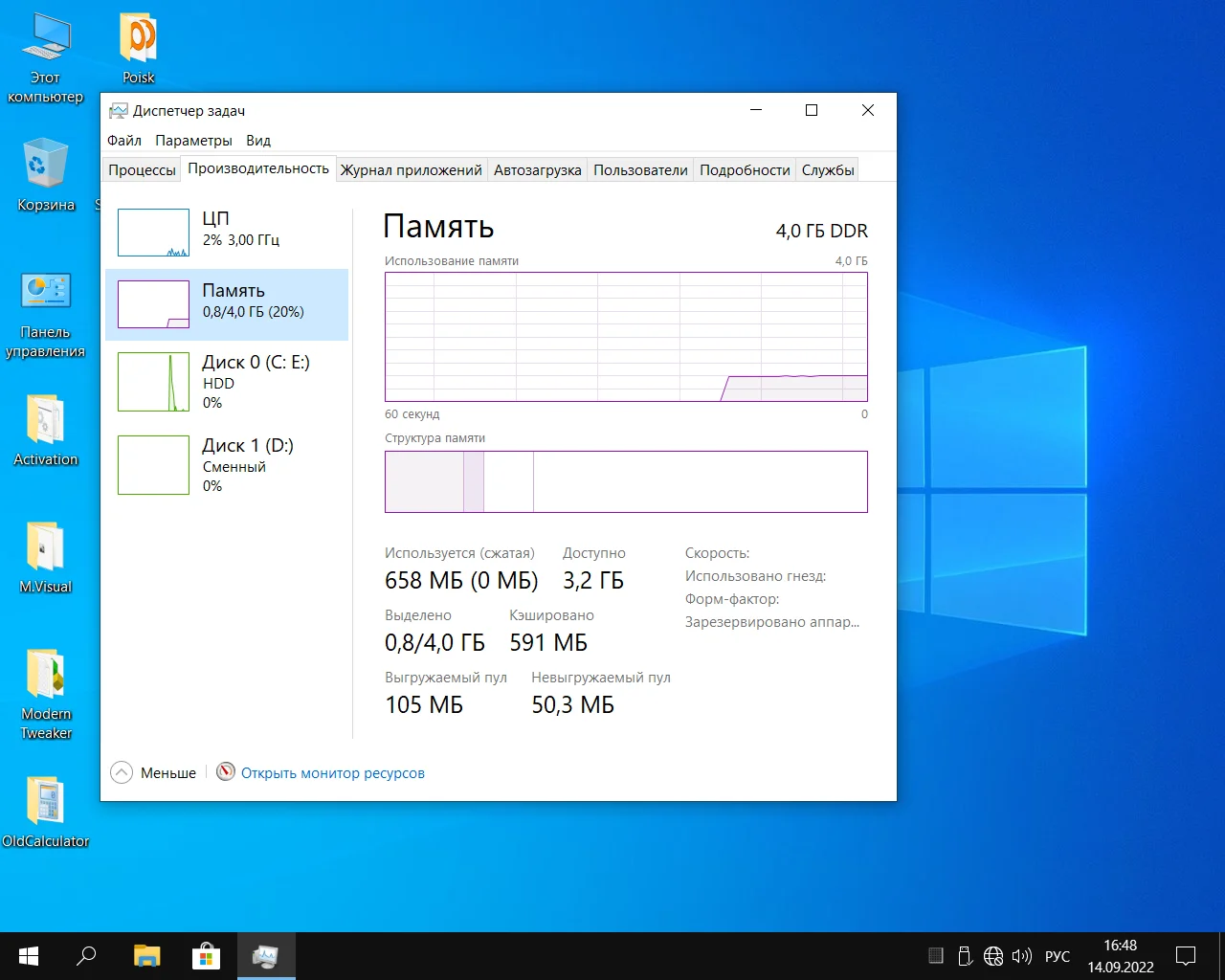Switch to the Процессы tab

[x=142, y=169]
